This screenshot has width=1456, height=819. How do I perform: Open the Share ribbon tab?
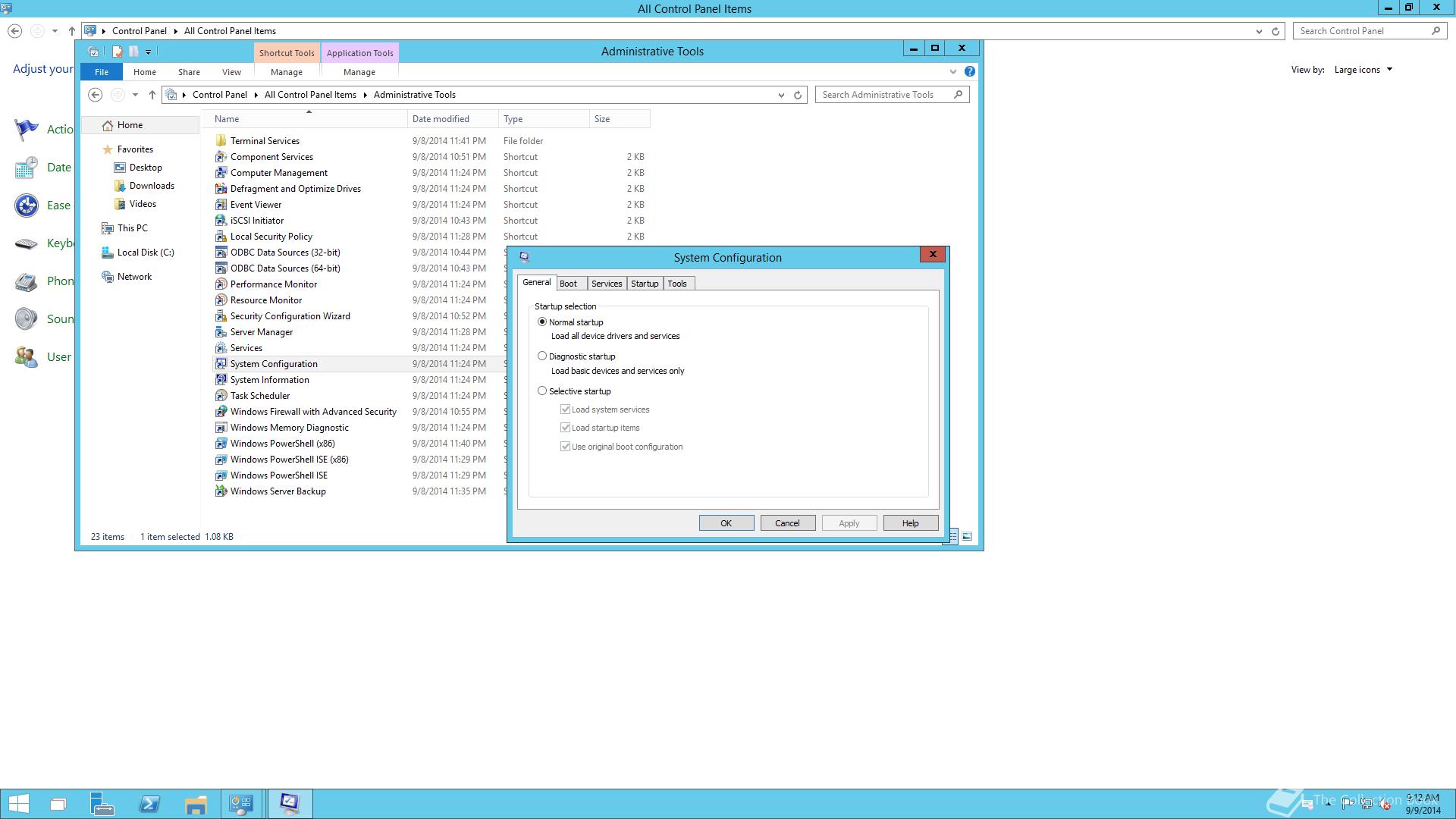pos(189,72)
